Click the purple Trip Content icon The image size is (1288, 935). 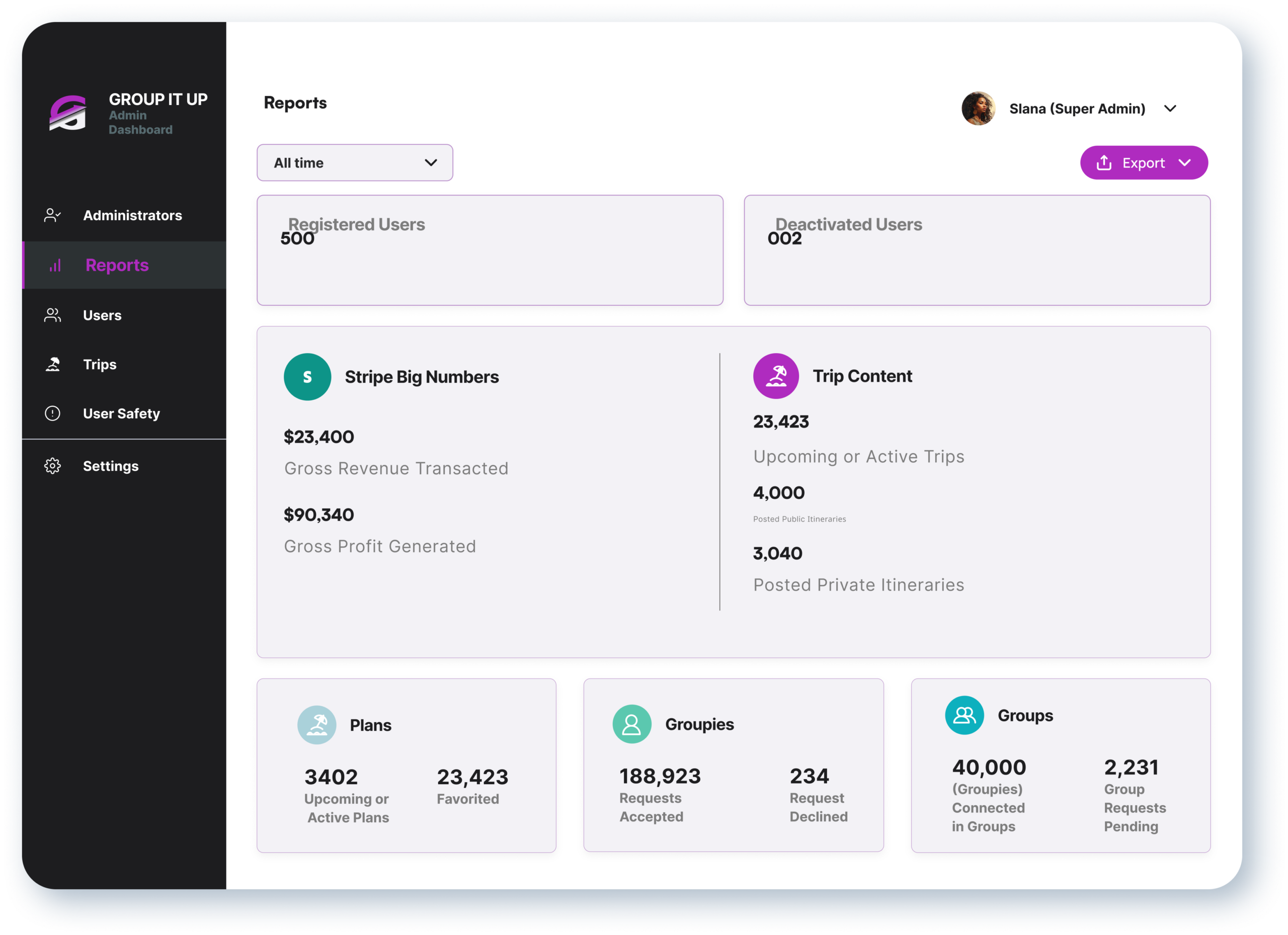(775, 376)
